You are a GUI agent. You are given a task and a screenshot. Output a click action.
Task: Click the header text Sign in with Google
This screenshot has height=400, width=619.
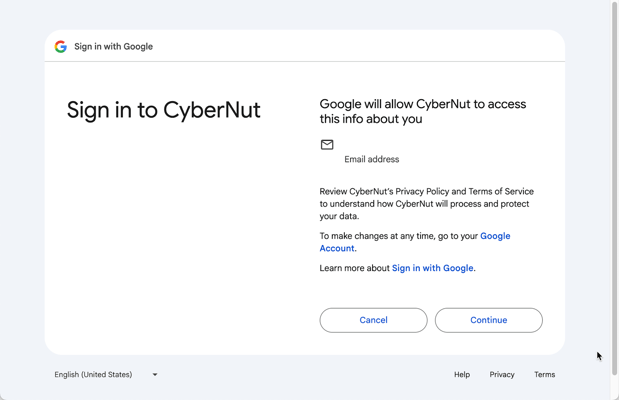[x=113, y=46]
